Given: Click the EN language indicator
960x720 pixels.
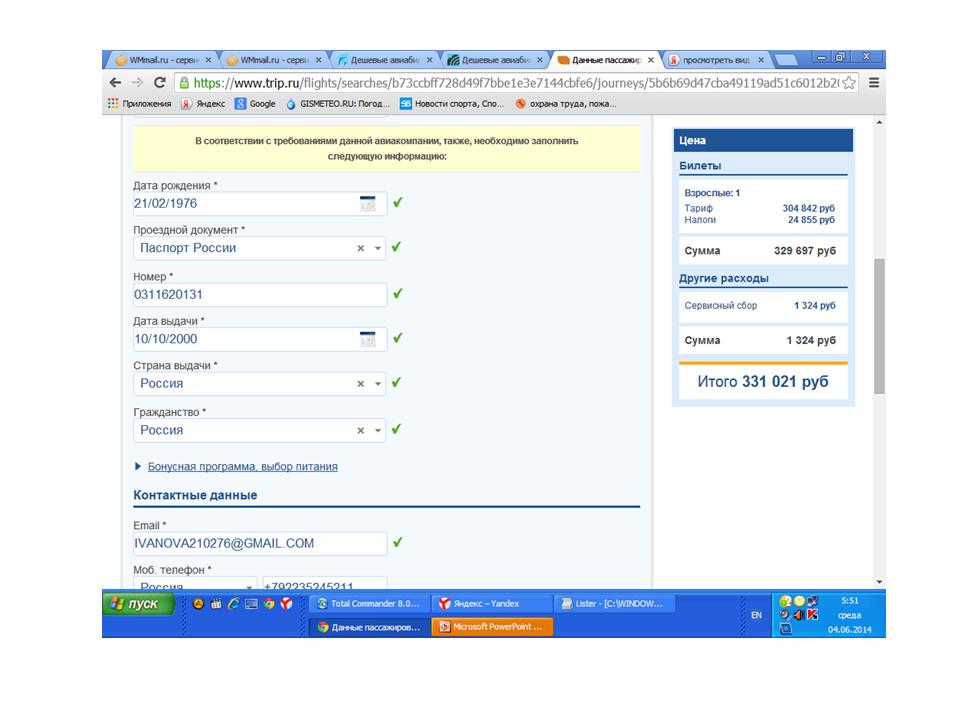Looking at the screenshot, I should pos(757,615).
